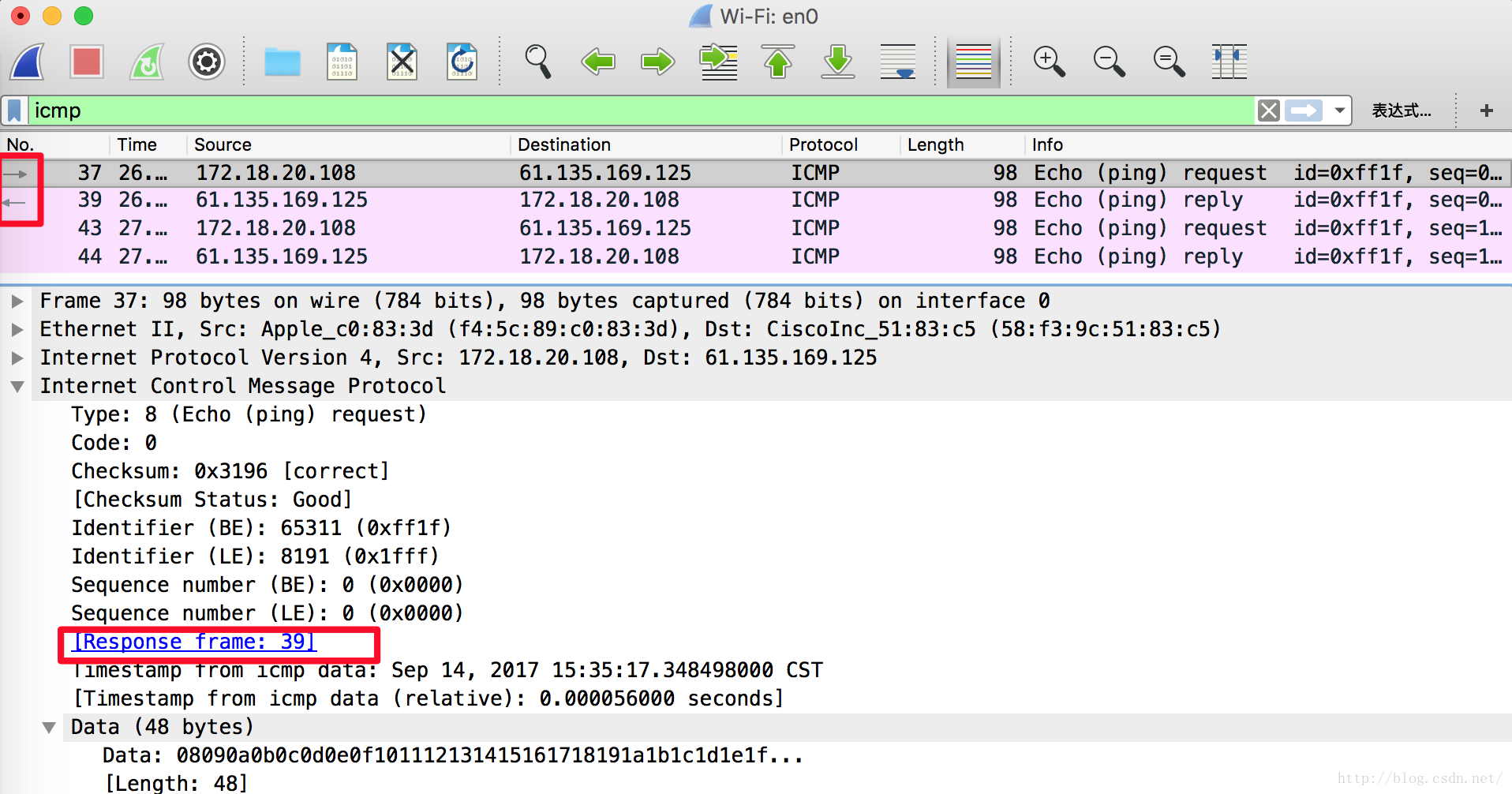
Task: Jump to the first packet
Action: [778, 62]
